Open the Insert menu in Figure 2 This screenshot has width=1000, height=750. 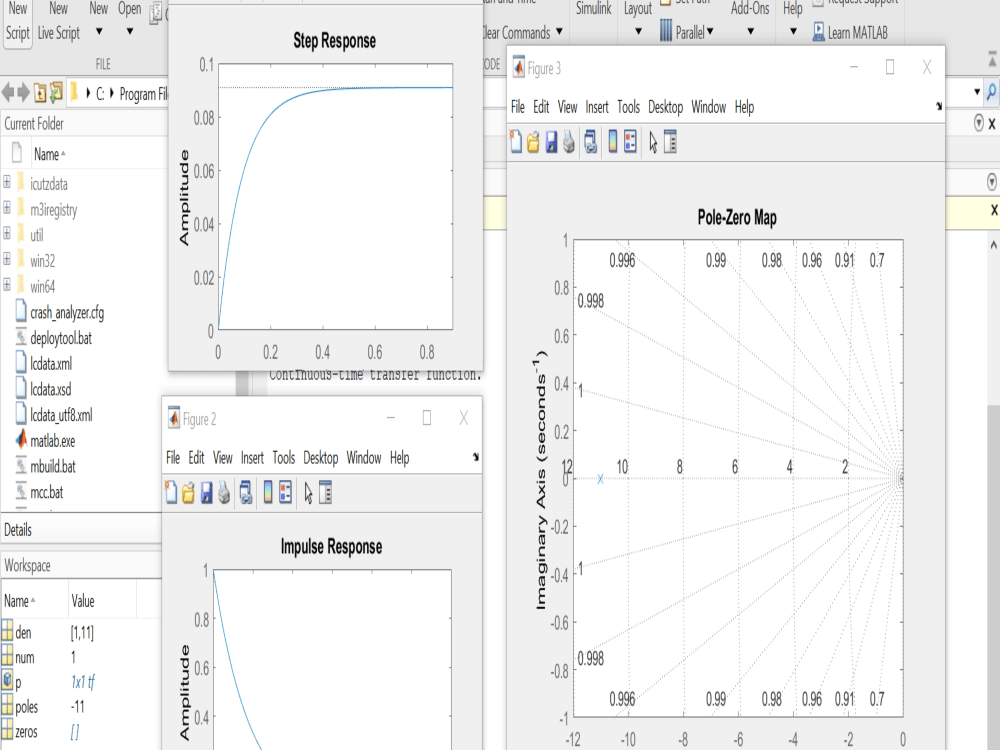click(x=251, y=458)
